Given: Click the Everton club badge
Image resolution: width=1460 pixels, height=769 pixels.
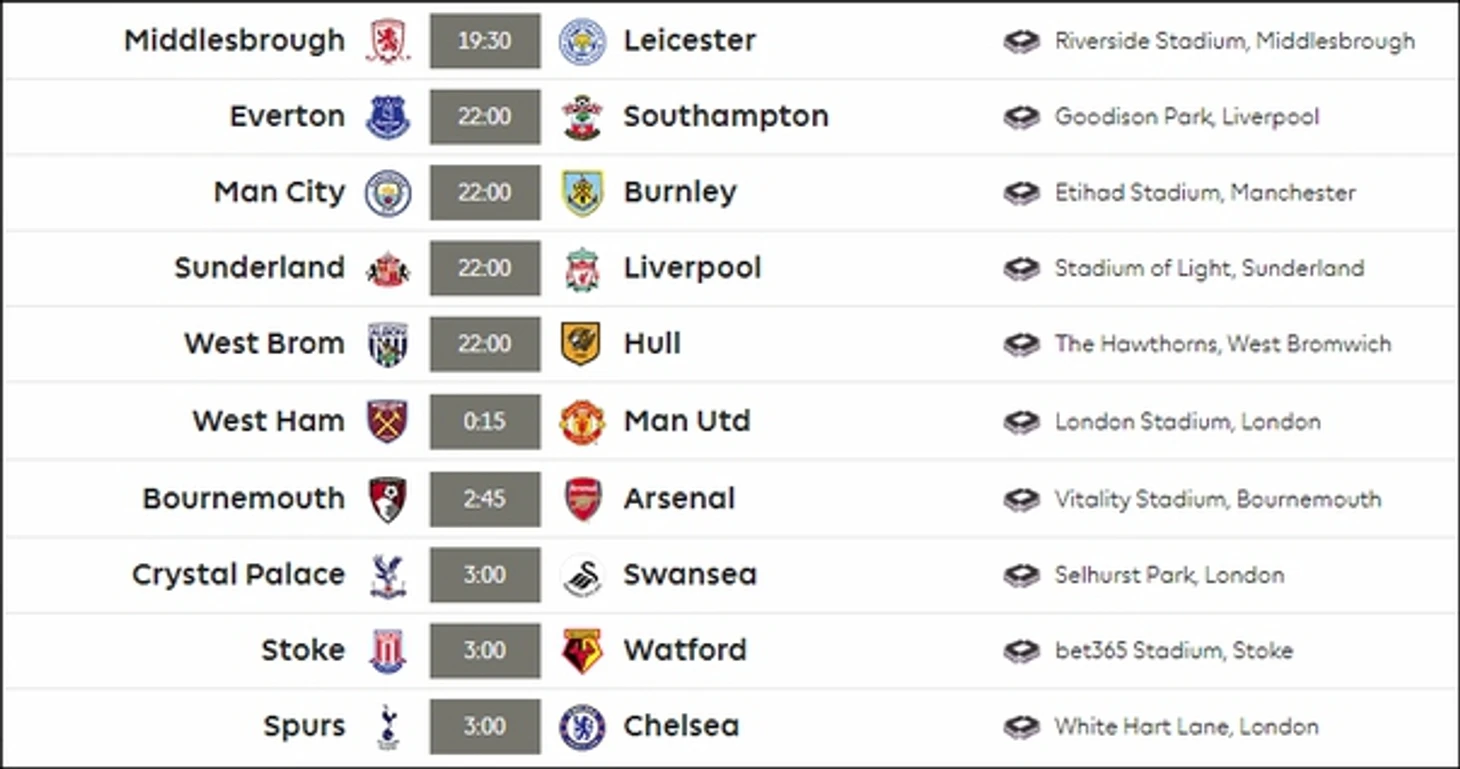Looking at the screenshot, I should (387, 117).
